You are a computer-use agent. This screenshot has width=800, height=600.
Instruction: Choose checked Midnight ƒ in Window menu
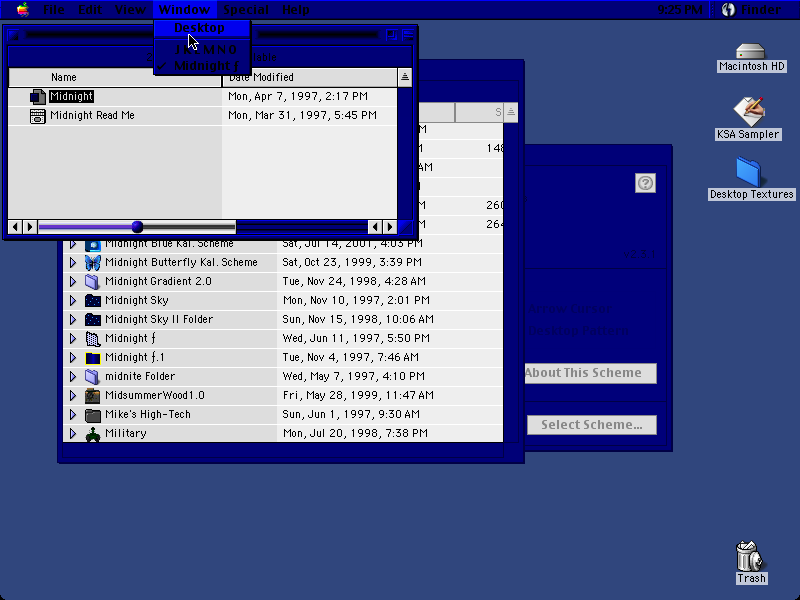[x=202, y=66]
